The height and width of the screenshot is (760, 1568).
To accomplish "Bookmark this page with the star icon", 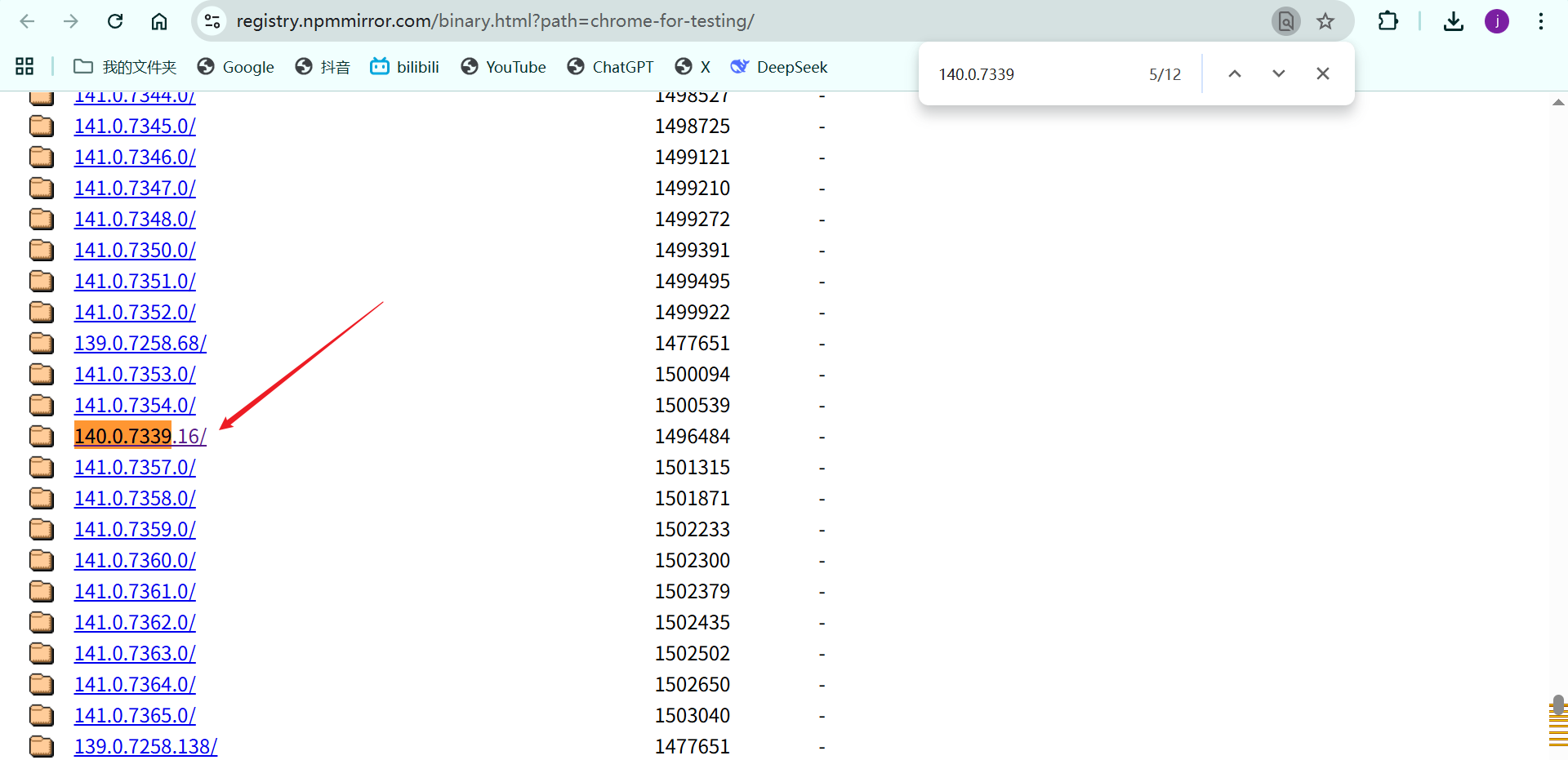I will point(1325,21).
